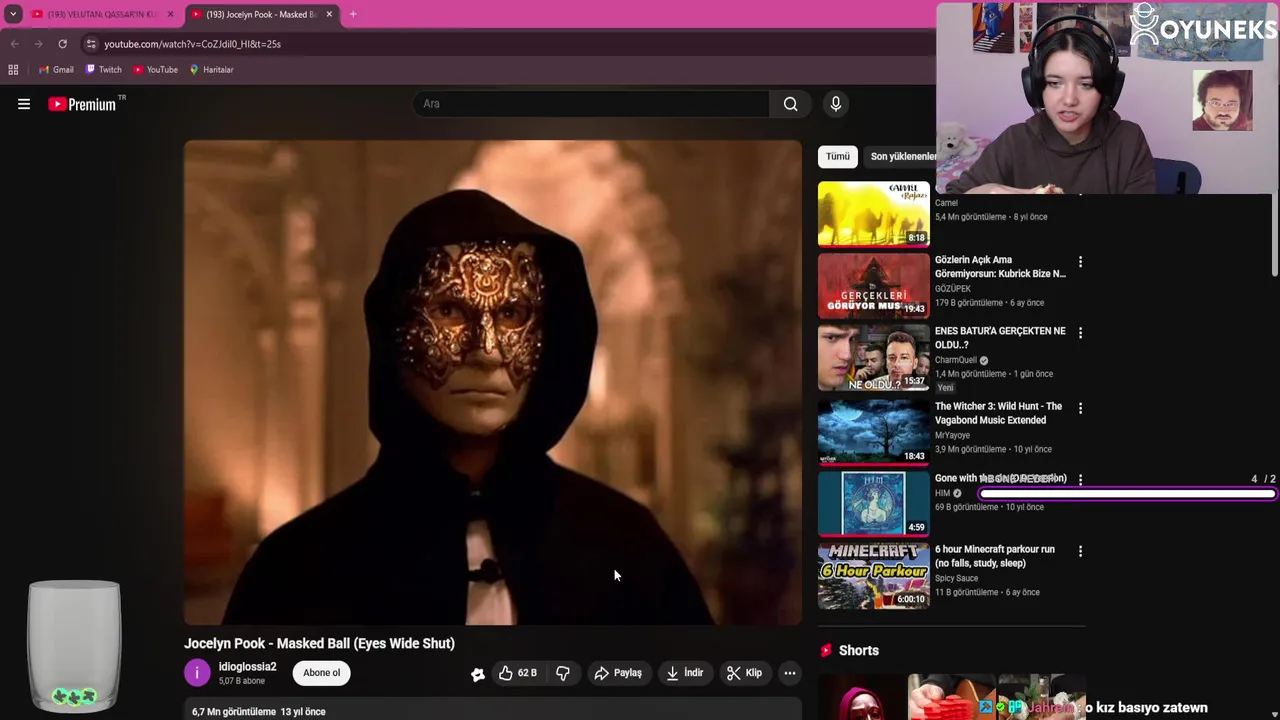Like the video with 62 B thumbs up
Image resolution: width=1280 pixels, height=720 pixels.
[x=518, y=673]
